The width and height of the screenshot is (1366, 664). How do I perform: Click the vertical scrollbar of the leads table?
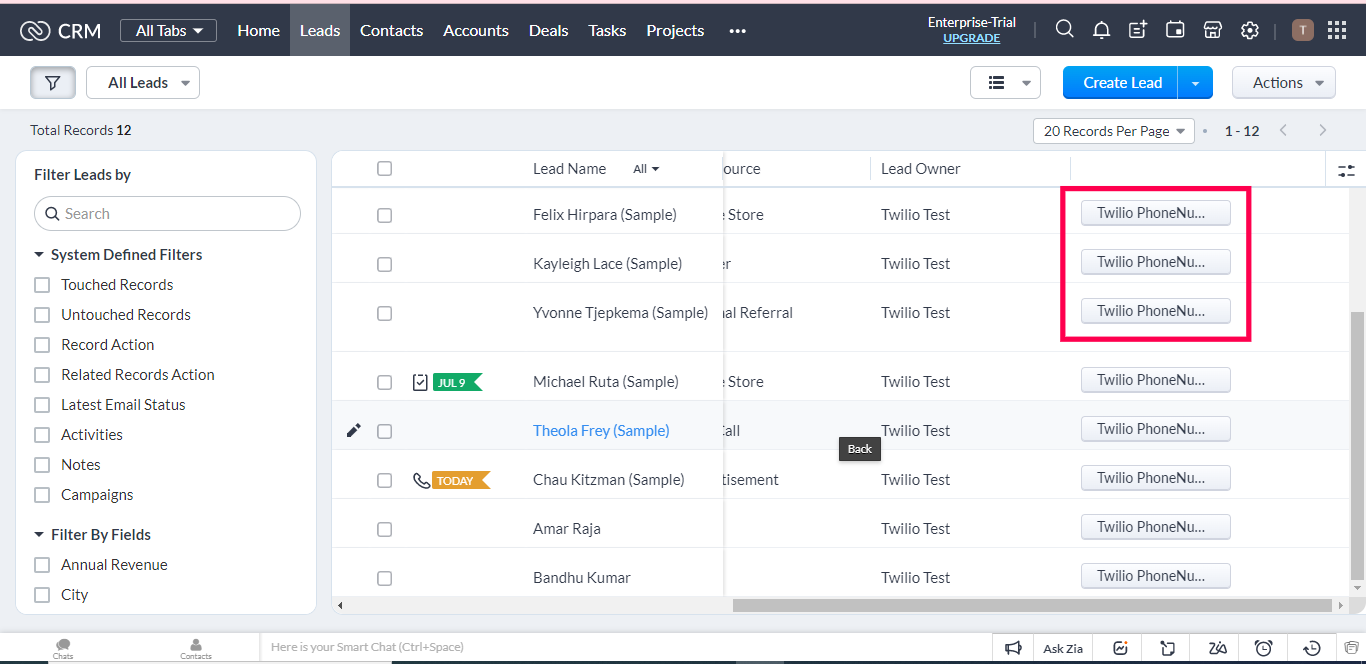click(x=1357, y=445)
